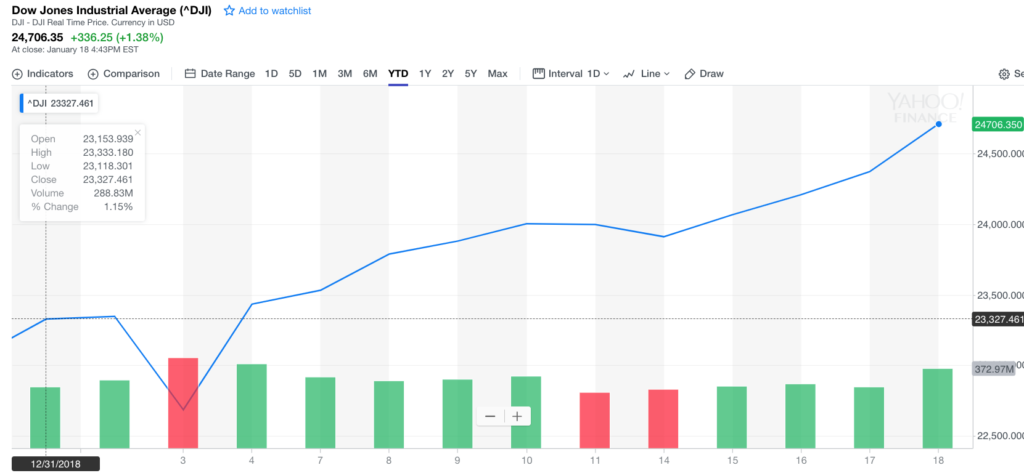
Task: Click the green volume bar for day 10
Action: 526,412
